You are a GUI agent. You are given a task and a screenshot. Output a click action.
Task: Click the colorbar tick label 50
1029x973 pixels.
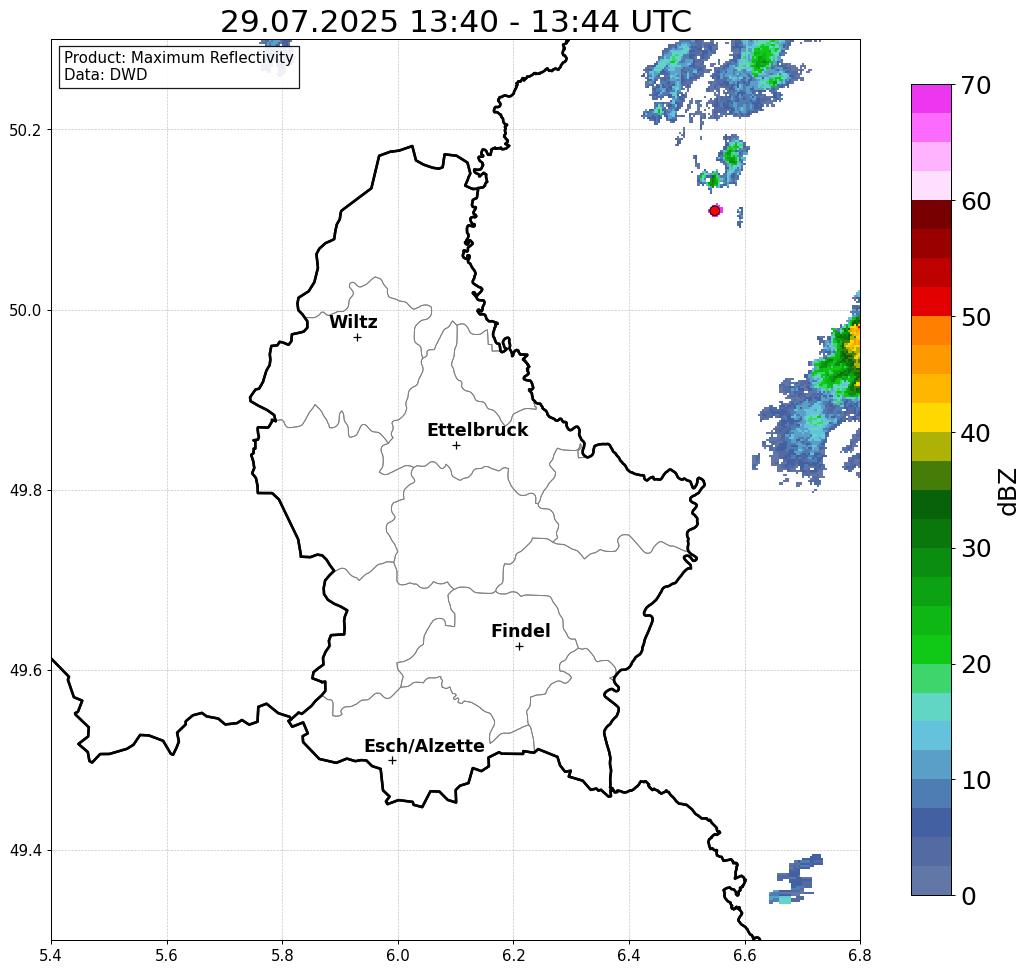point(975,317)
